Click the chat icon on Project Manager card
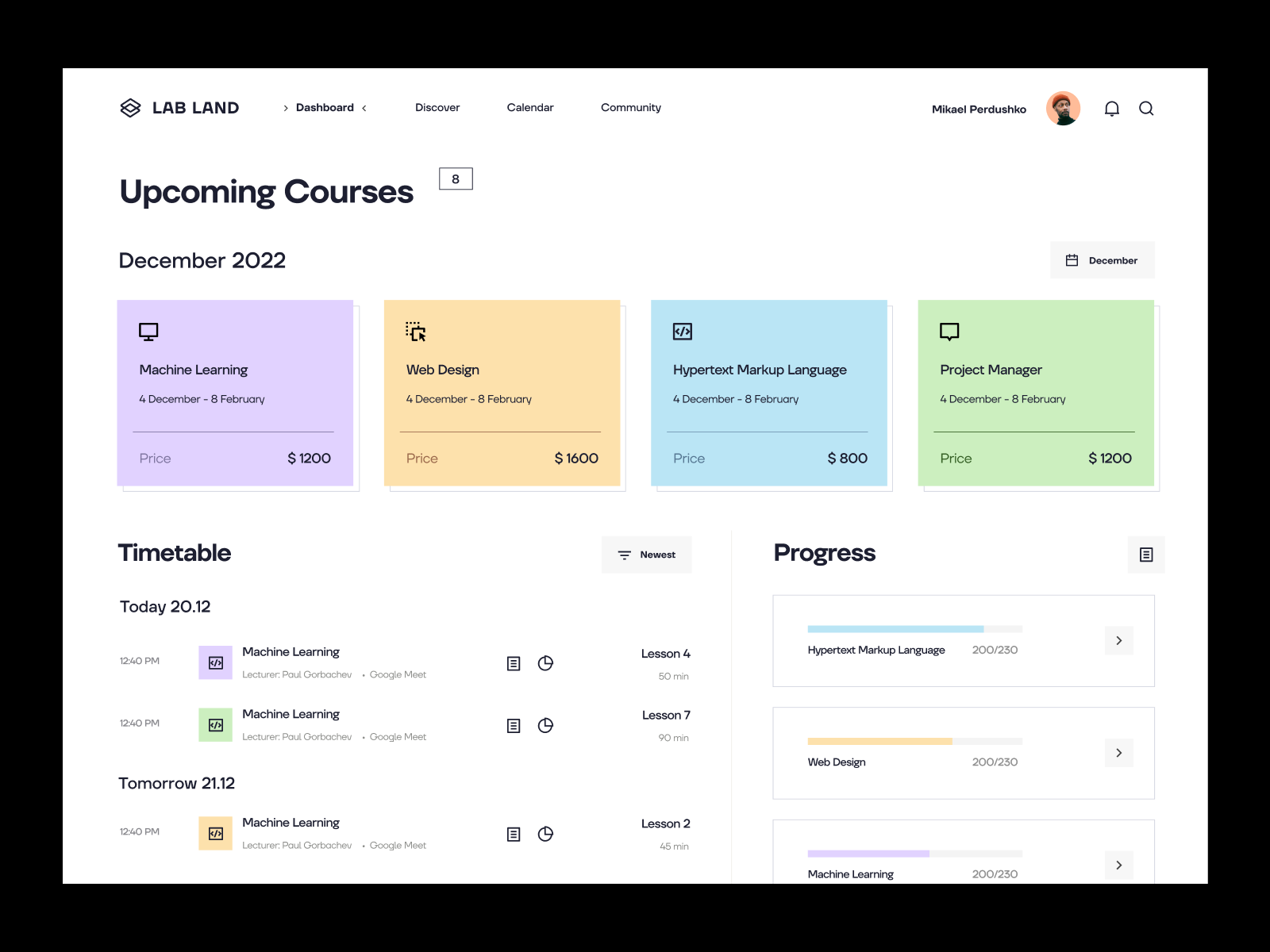The height and width of the screenshot is (952, 1270). [x=949, y=332]
